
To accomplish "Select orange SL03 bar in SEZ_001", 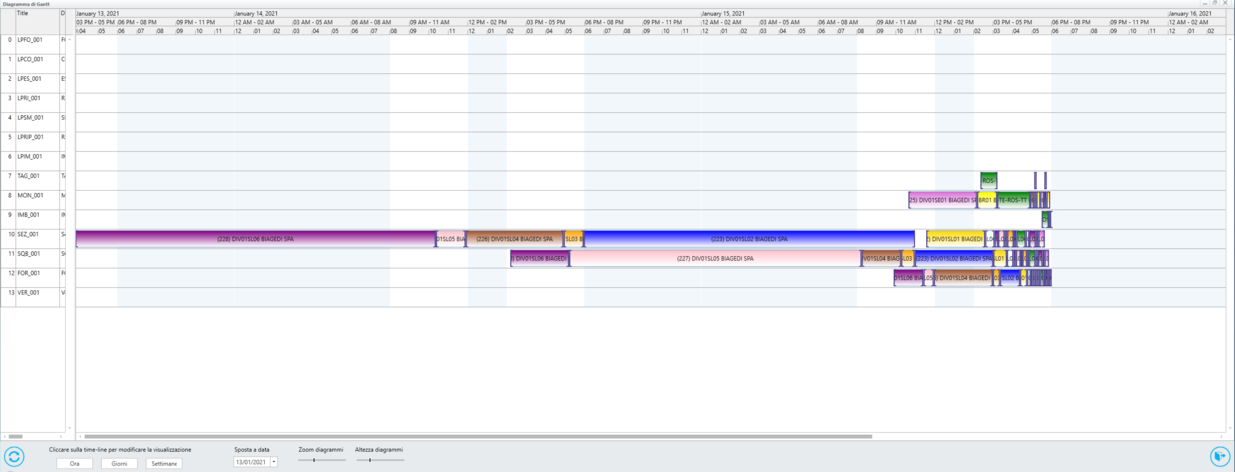I will coord(574,239).
